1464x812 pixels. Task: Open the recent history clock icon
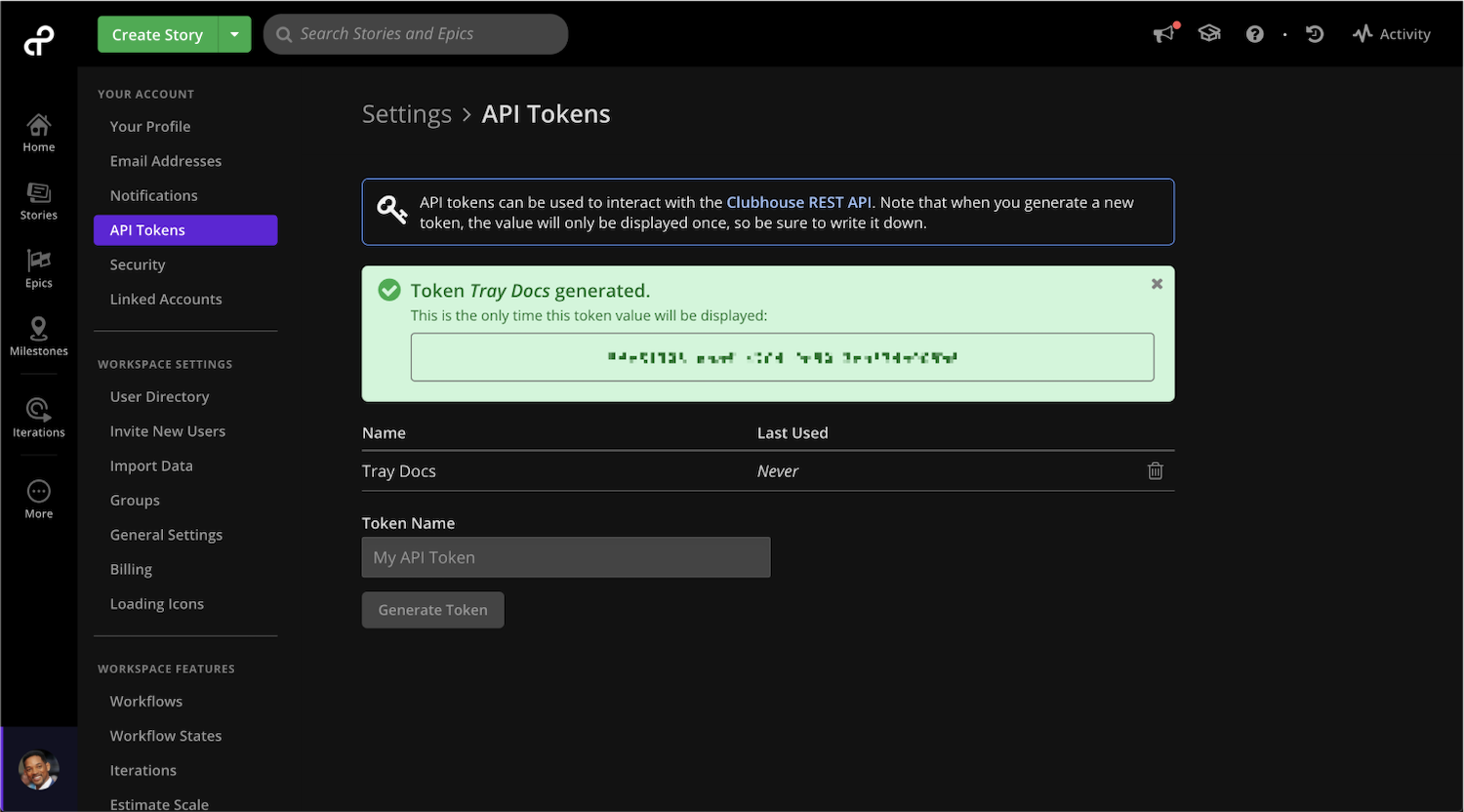click(x=1315, y=34)
